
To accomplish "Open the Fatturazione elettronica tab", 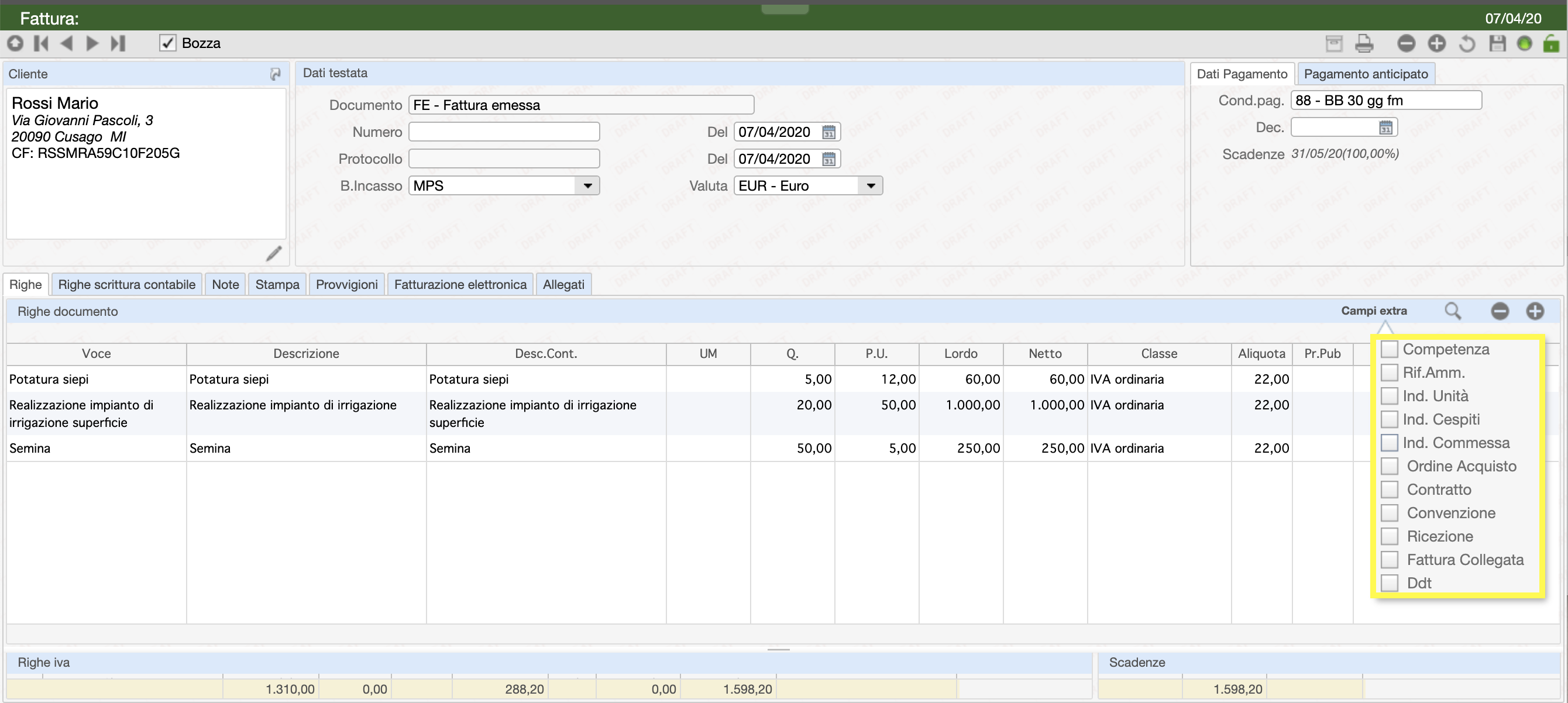I will click(x=460, y=284).
